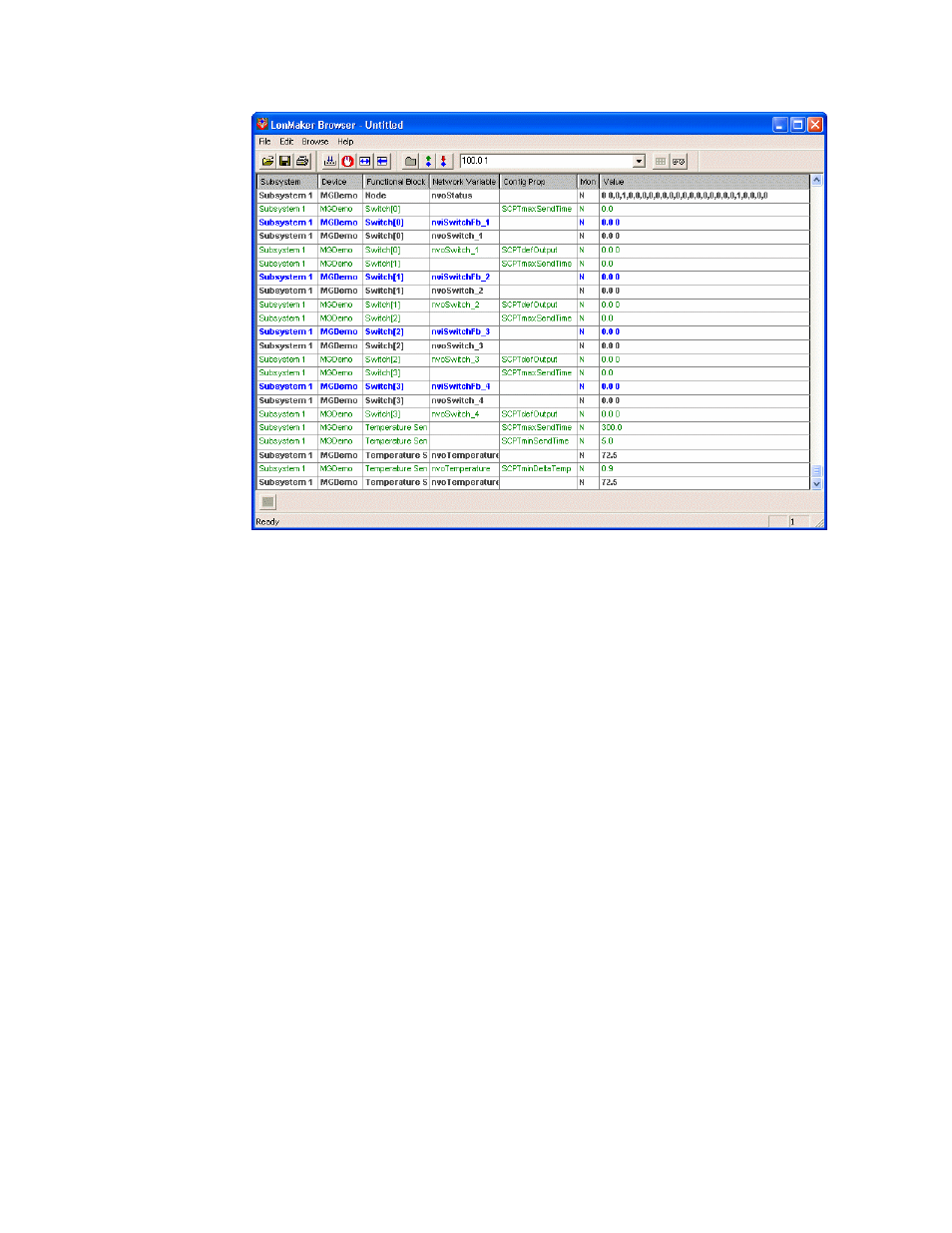Click the value cell showing 0.9
952x1233 pixels.
click(x=705, y=469)
